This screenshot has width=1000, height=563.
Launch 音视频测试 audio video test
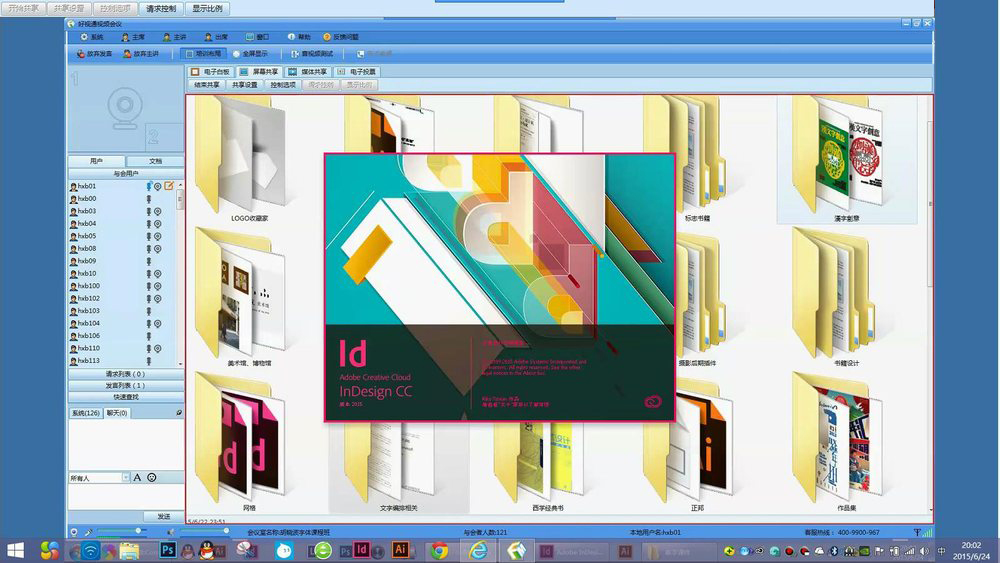point(312,54)
